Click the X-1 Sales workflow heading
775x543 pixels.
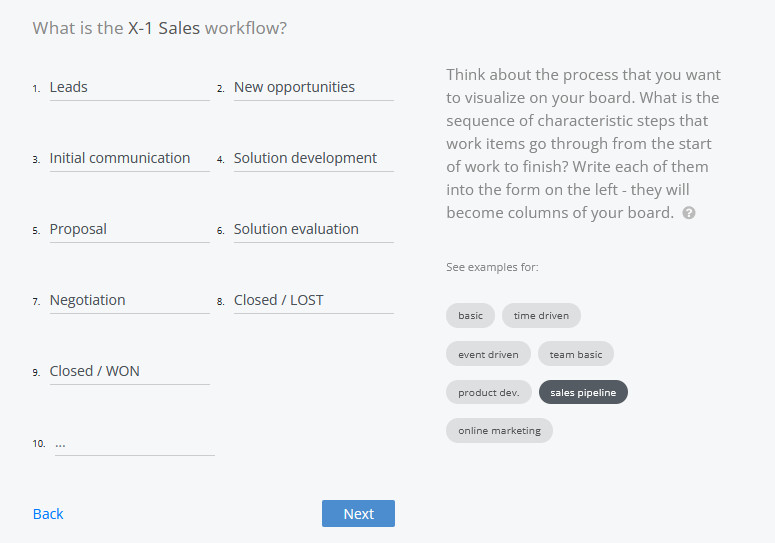[160, 28]
